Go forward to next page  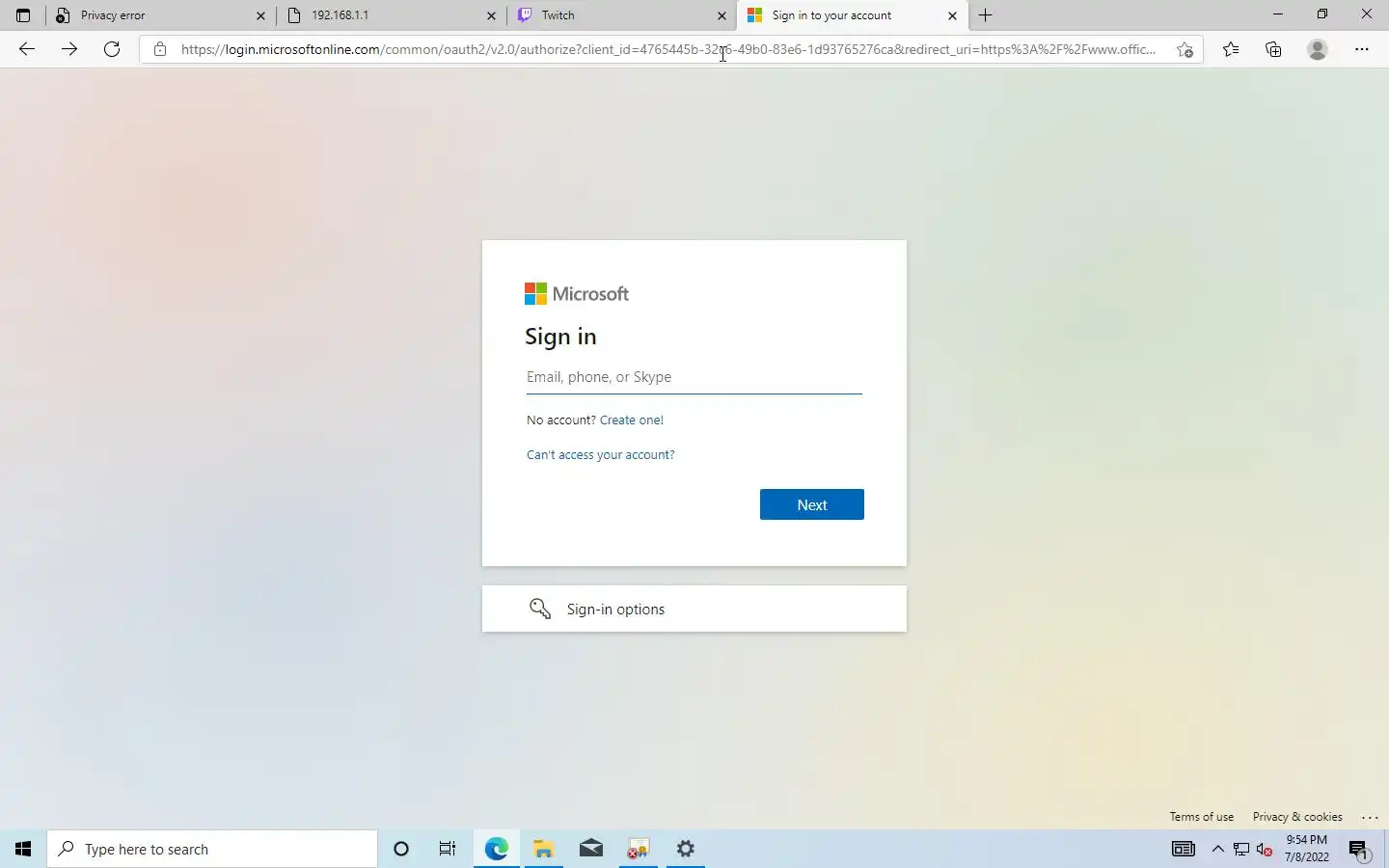coord(69,49)
